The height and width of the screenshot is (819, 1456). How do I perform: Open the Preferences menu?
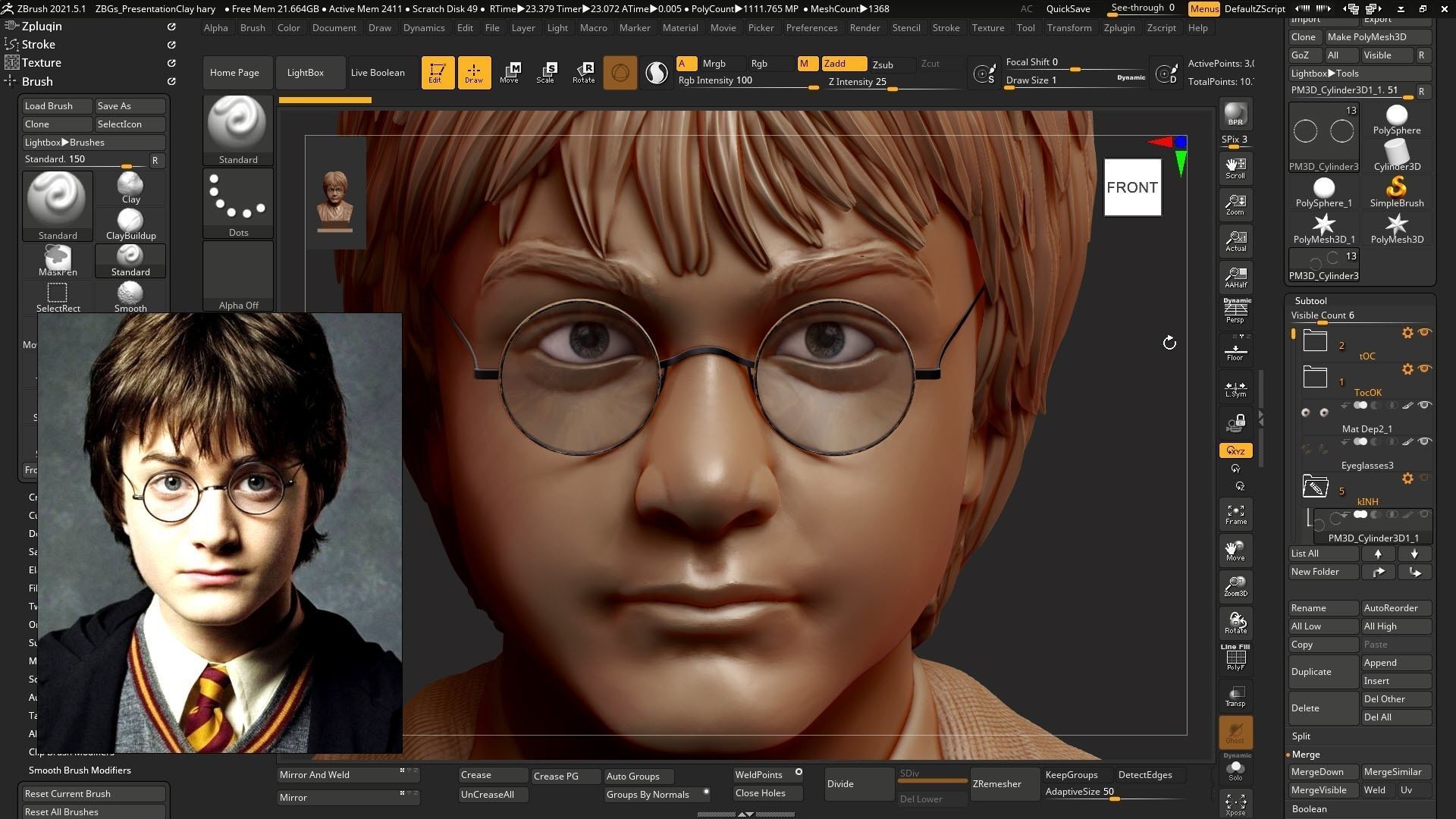(x=811, y=28)
